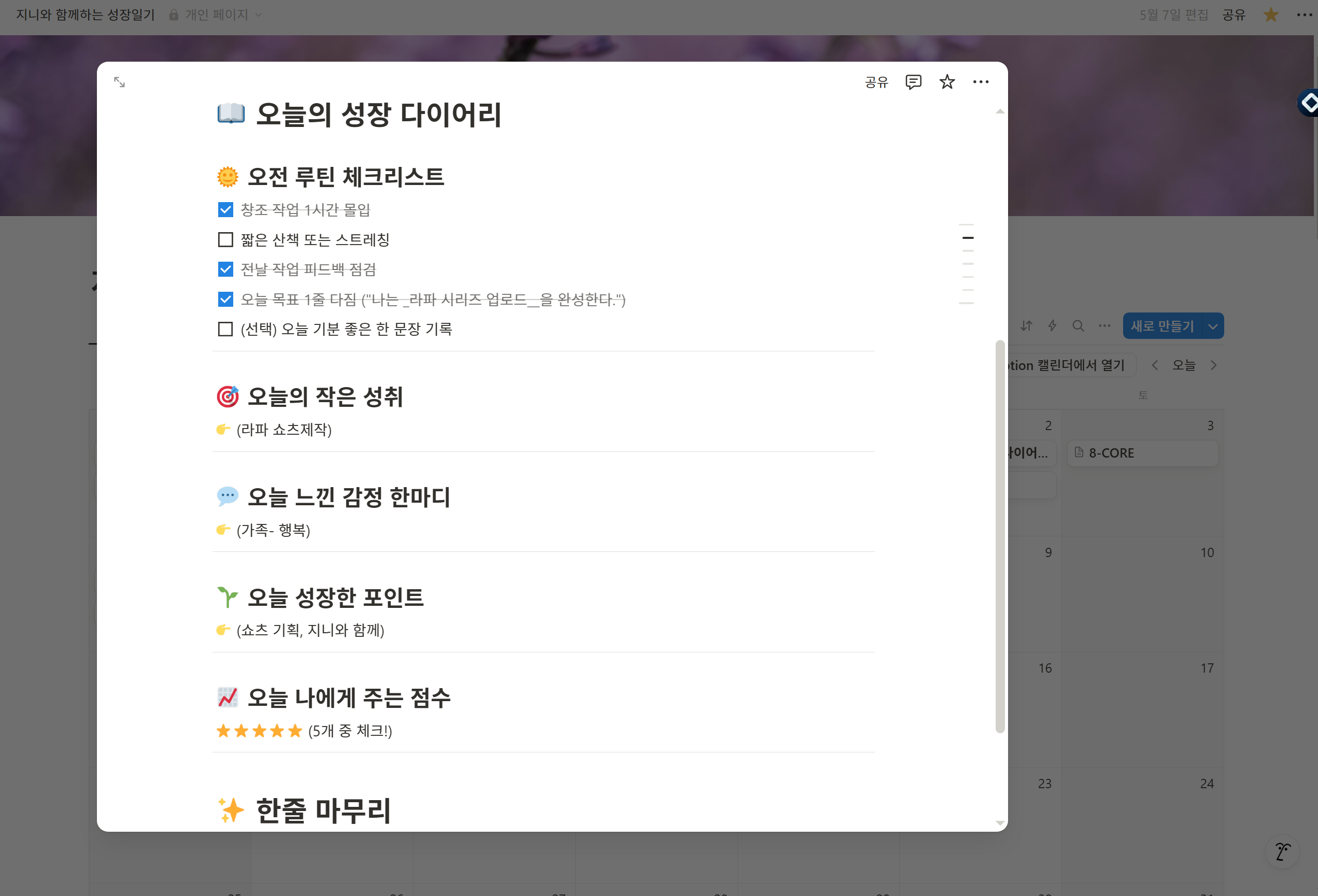Check (선택) 오늘 기분 좋은 한 문장 기록 box
Screen dimensions: 1318x896
226,329
